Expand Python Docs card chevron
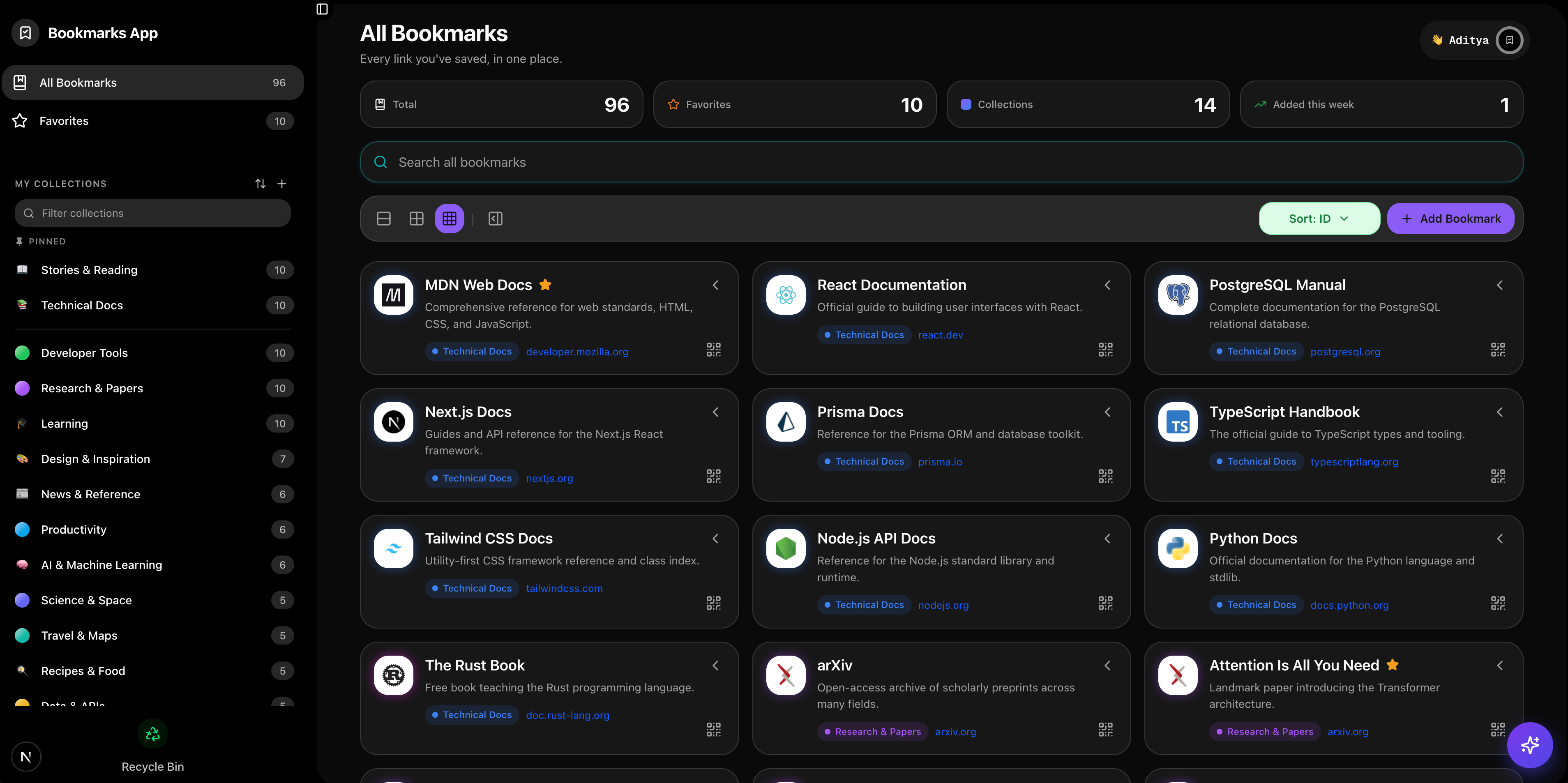This screenshot has width=1568, height=783. (1500, 539)
